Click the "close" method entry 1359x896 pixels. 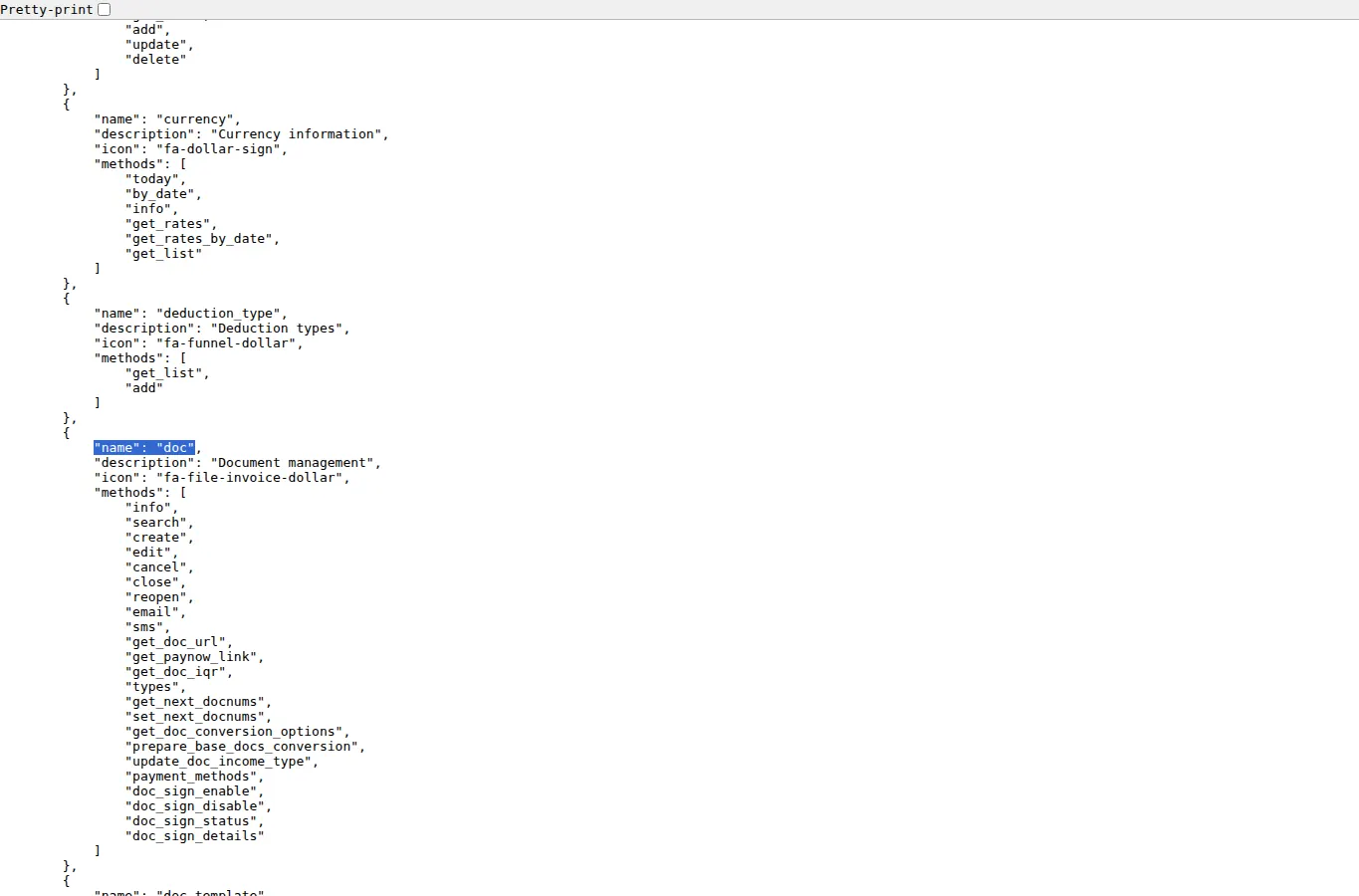[151, 582]
